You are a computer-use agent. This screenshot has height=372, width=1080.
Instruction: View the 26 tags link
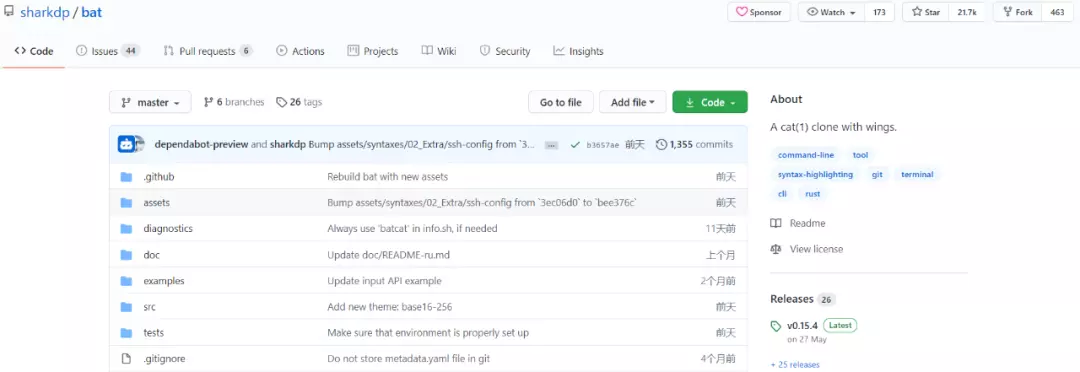pyautogui.click(x=299, y=102)
